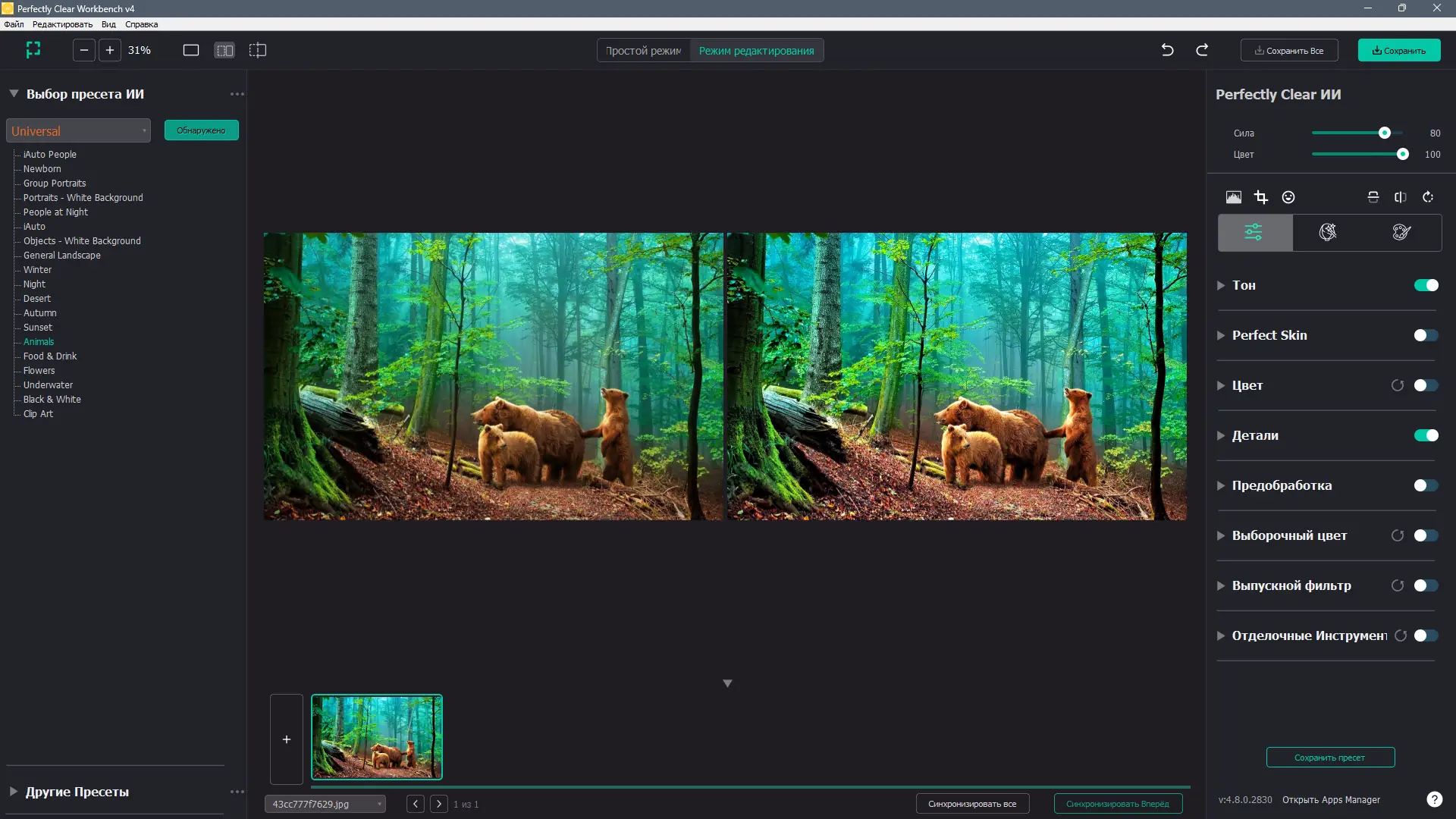Disable the Детали toggle
The image size is (1456, 819).
1426,435
